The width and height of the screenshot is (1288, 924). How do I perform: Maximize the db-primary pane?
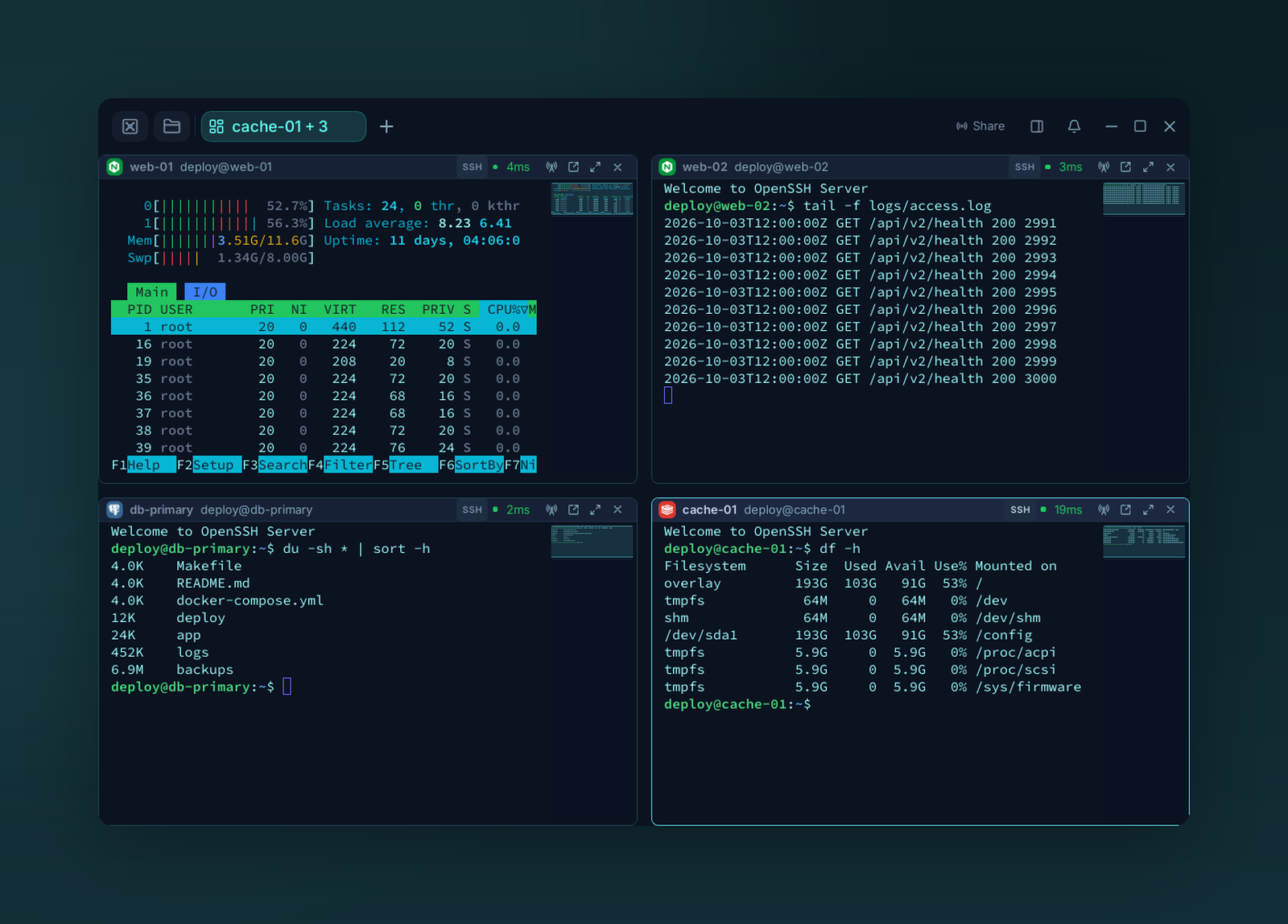pos(596,510)
